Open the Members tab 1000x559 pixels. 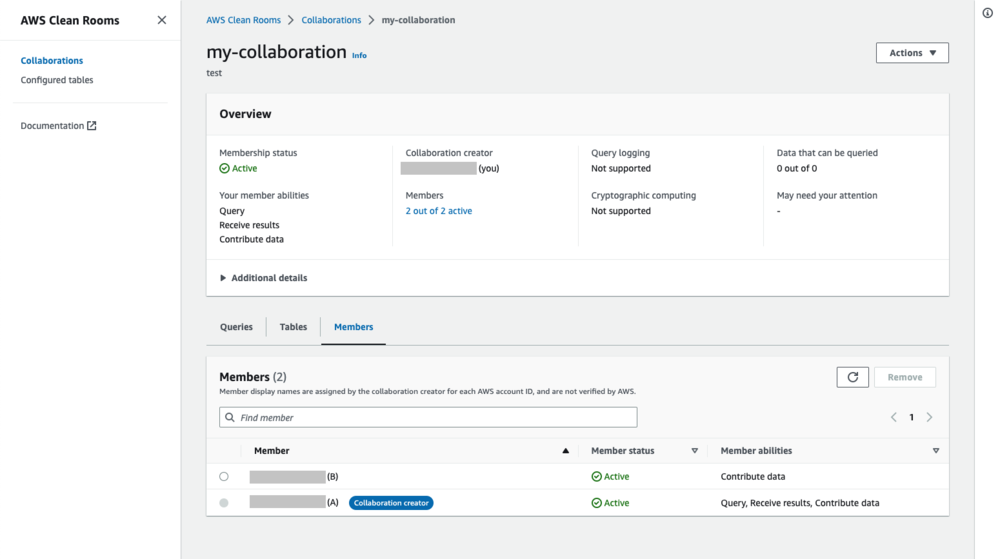(353, 327)
